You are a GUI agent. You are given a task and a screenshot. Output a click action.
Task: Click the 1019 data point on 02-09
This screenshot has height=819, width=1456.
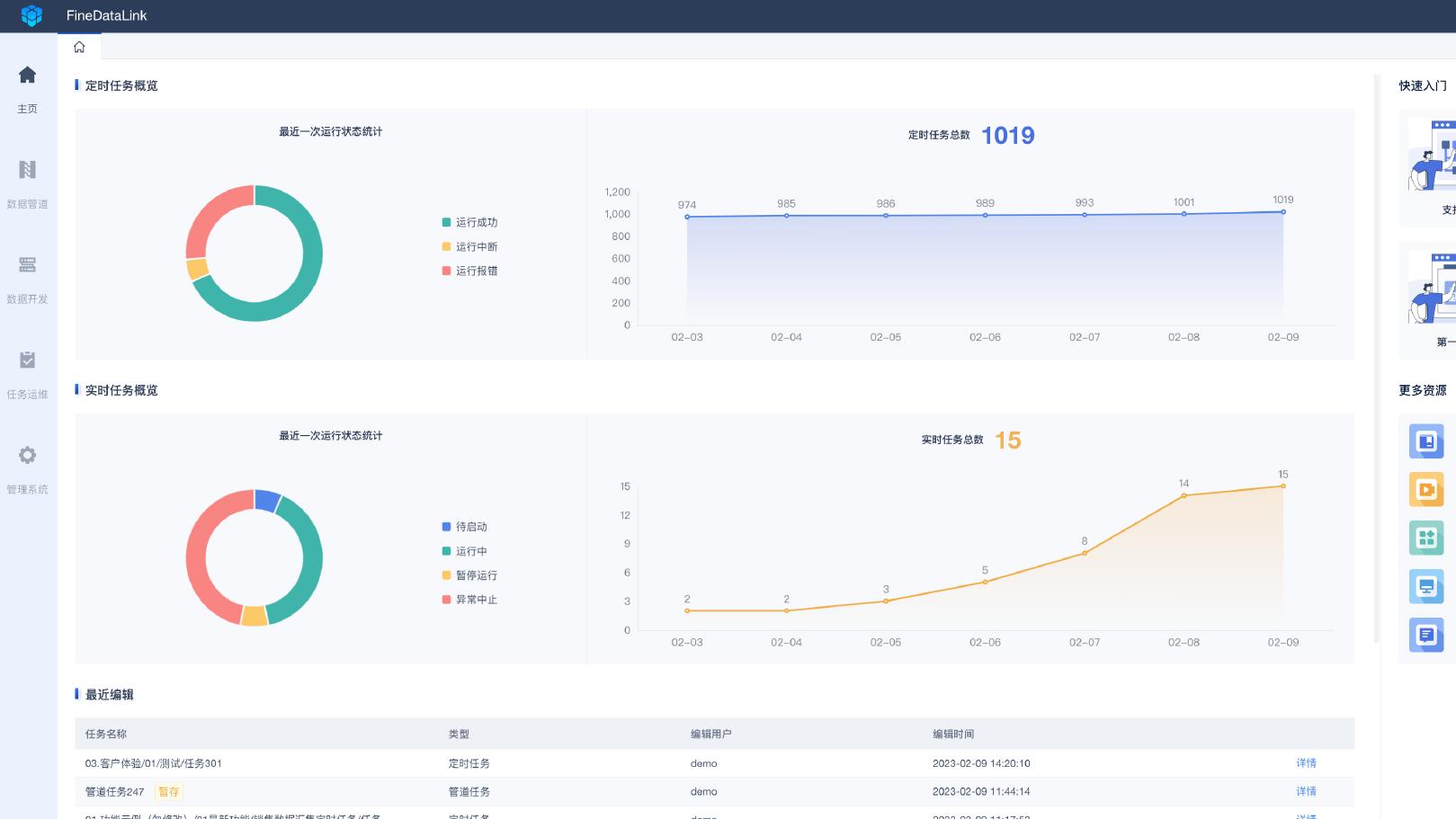click(x=1282, y=212)
